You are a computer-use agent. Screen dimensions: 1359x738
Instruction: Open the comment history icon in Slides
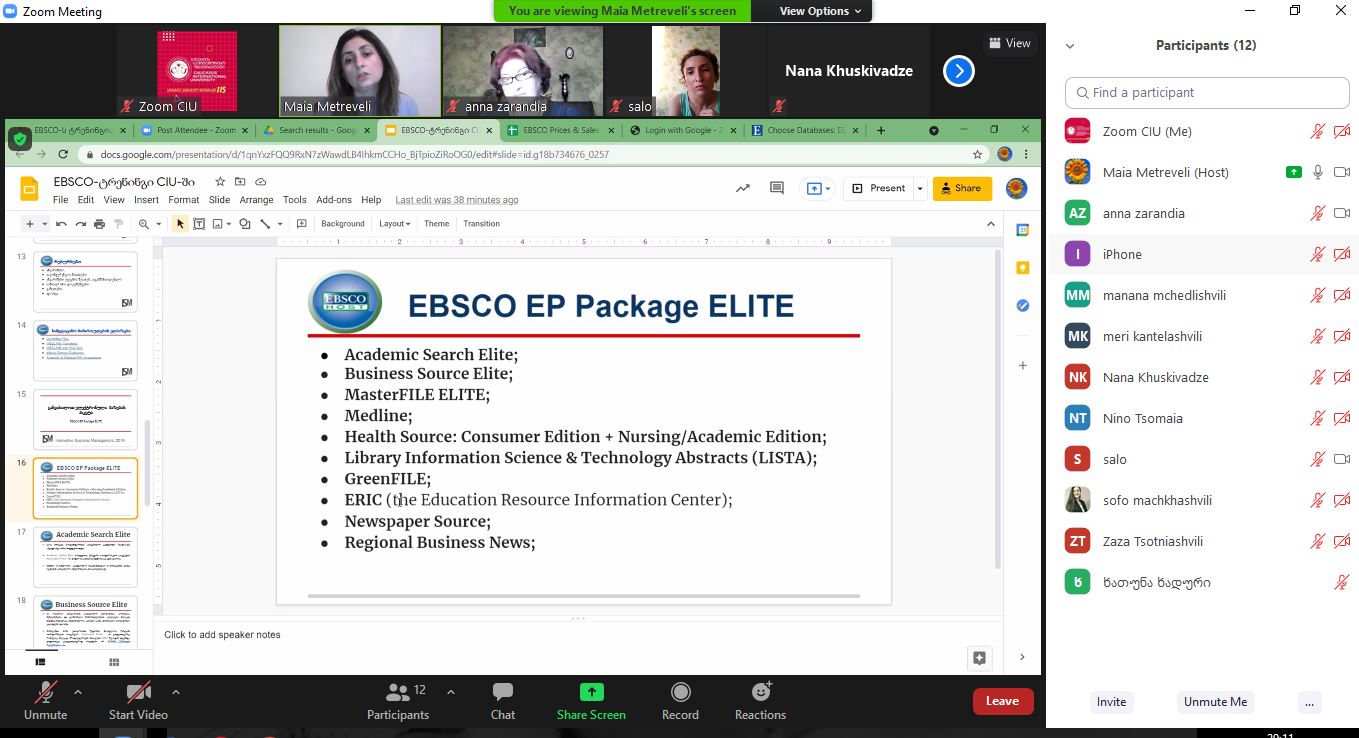click(x=777, y=188)
